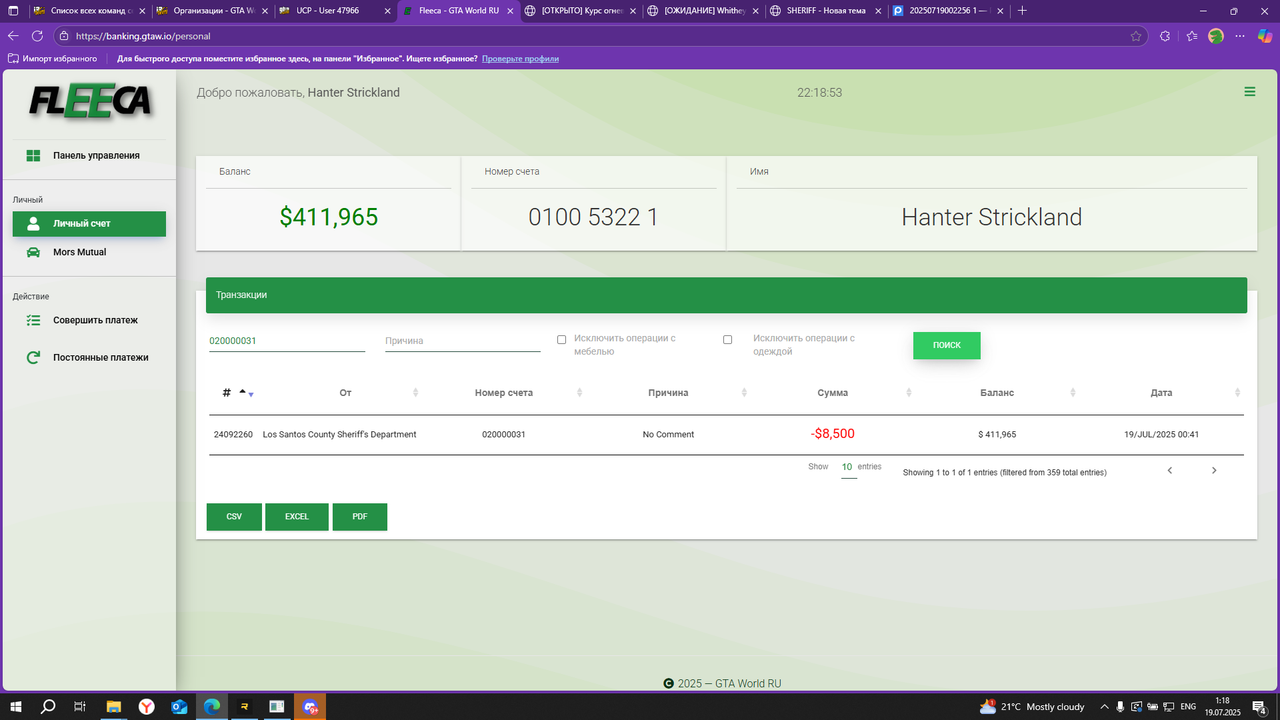Image resolution: width=1280 pixels, height=720 pixels.
Task: Open a new browser tab
Action: click(1022, 10)
